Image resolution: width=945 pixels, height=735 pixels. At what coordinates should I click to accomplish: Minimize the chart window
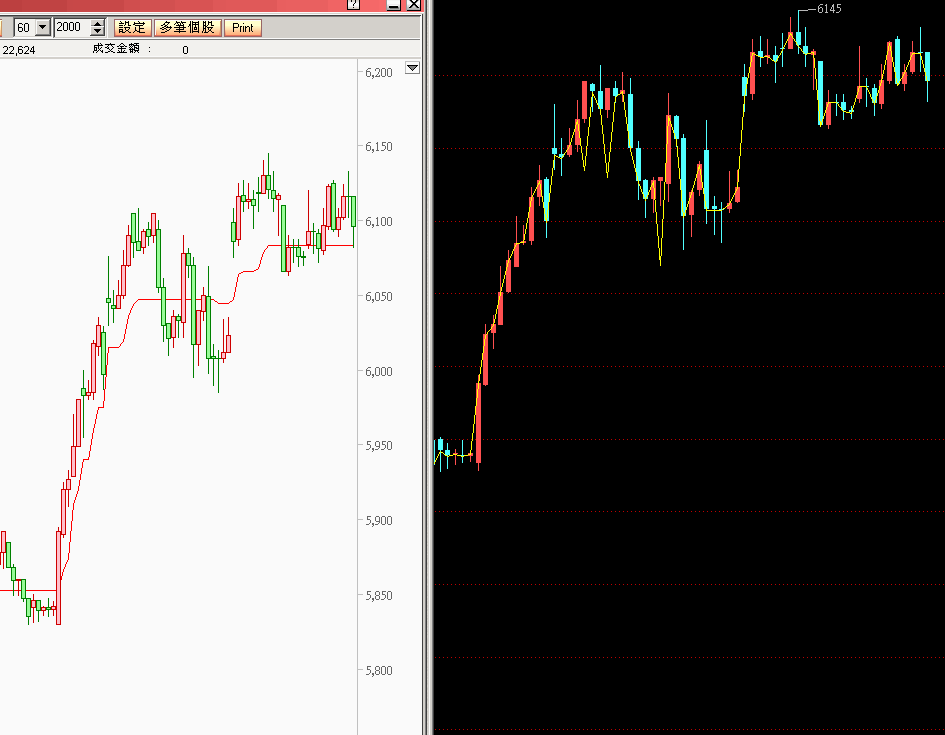coord(394,4)
